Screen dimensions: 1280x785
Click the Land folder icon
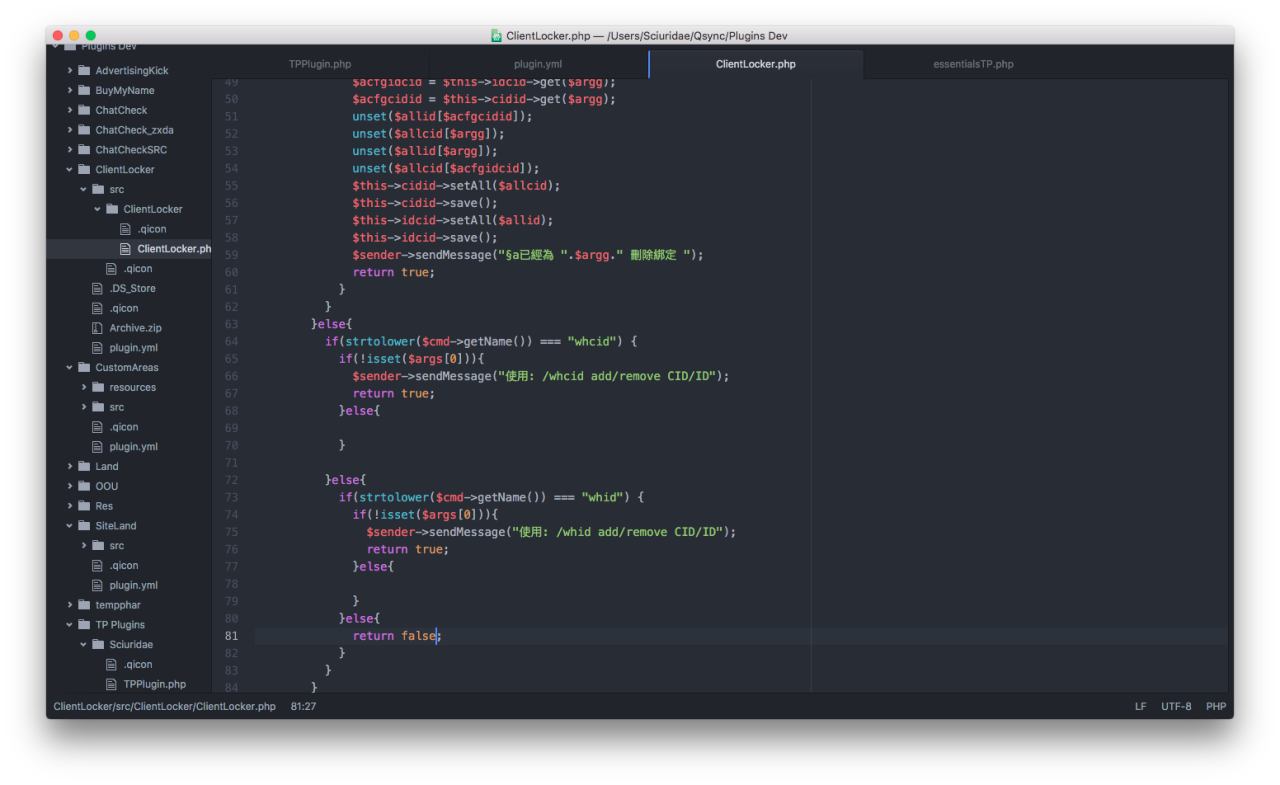[84, 466]
